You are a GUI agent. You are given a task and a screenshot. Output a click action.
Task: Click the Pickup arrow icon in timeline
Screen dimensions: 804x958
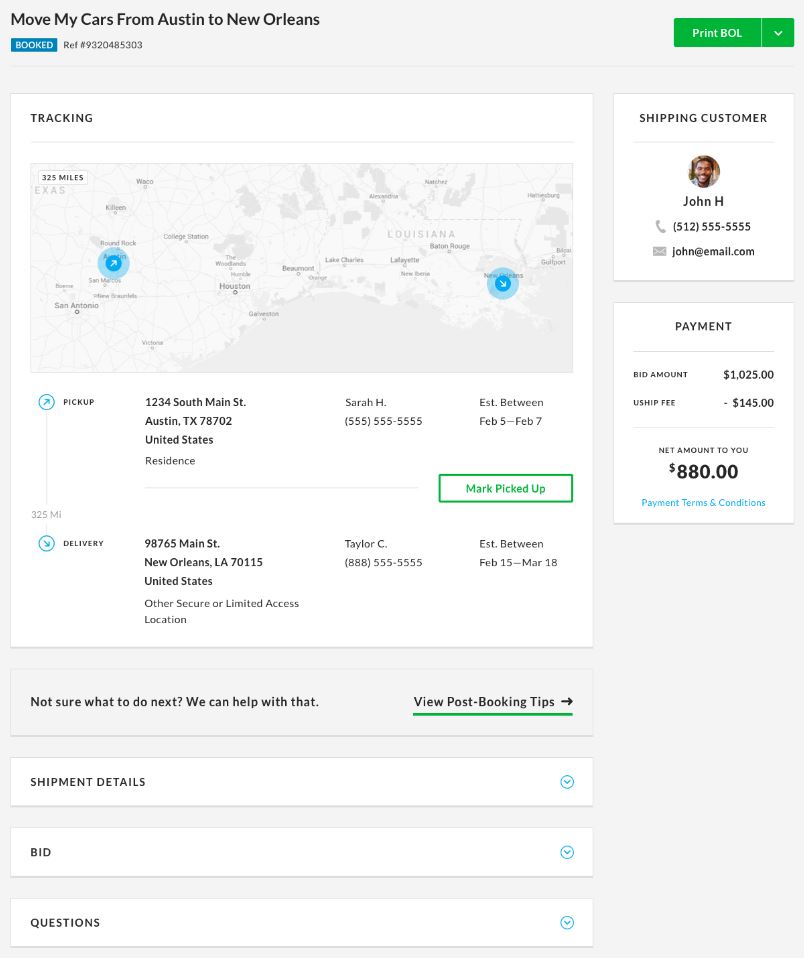coord(46,402)
